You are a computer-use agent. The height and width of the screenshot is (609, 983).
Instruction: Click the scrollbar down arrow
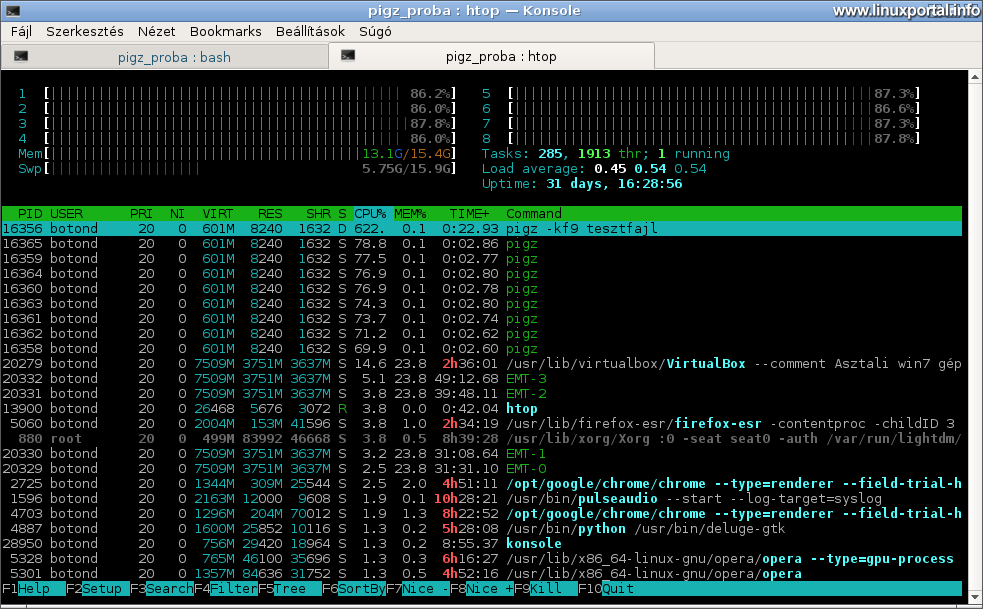click(975, 596)
